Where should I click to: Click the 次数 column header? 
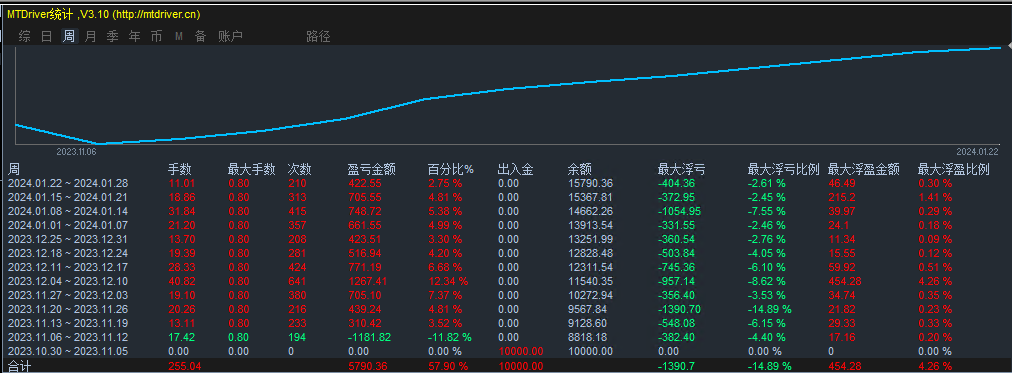(x=300, y=170)
